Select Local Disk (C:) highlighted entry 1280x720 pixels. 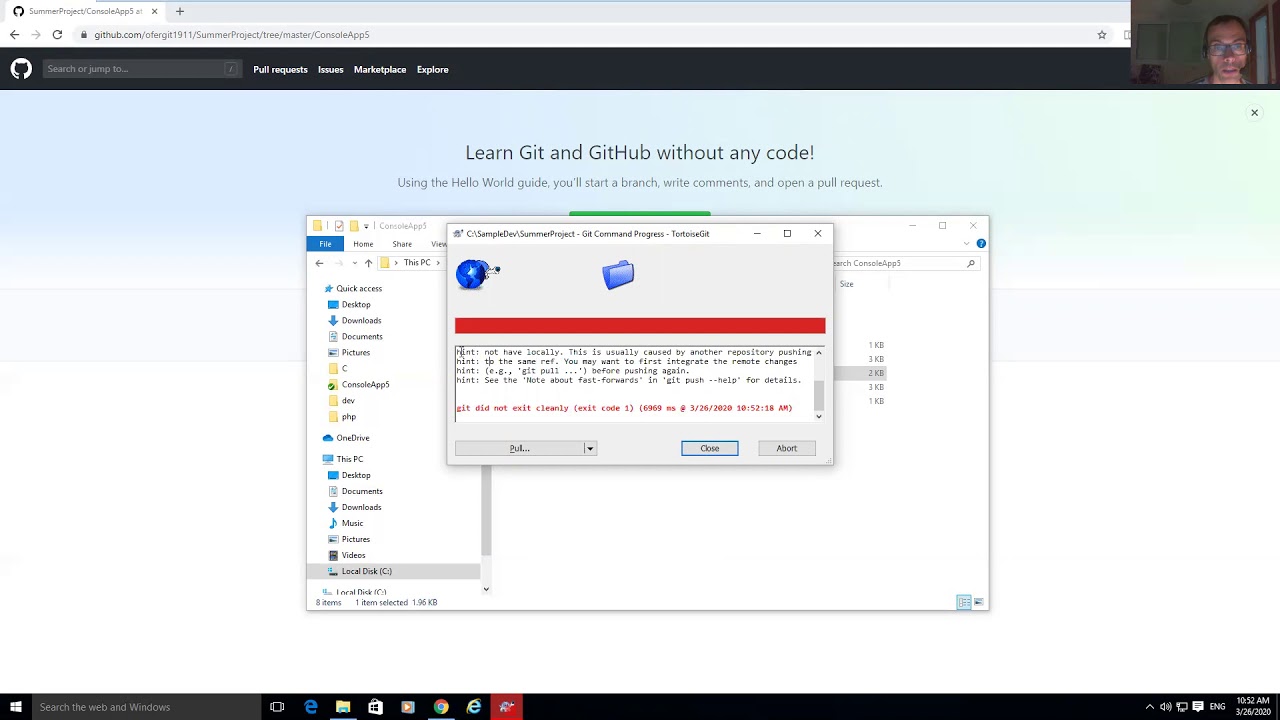pyautogui.click(x=366, y=571)
